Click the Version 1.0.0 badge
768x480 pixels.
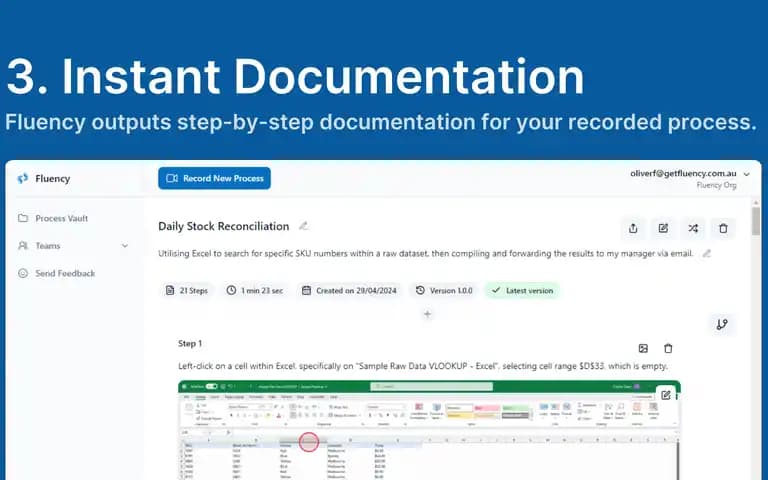pyautogui.click(x=444, y=290)
